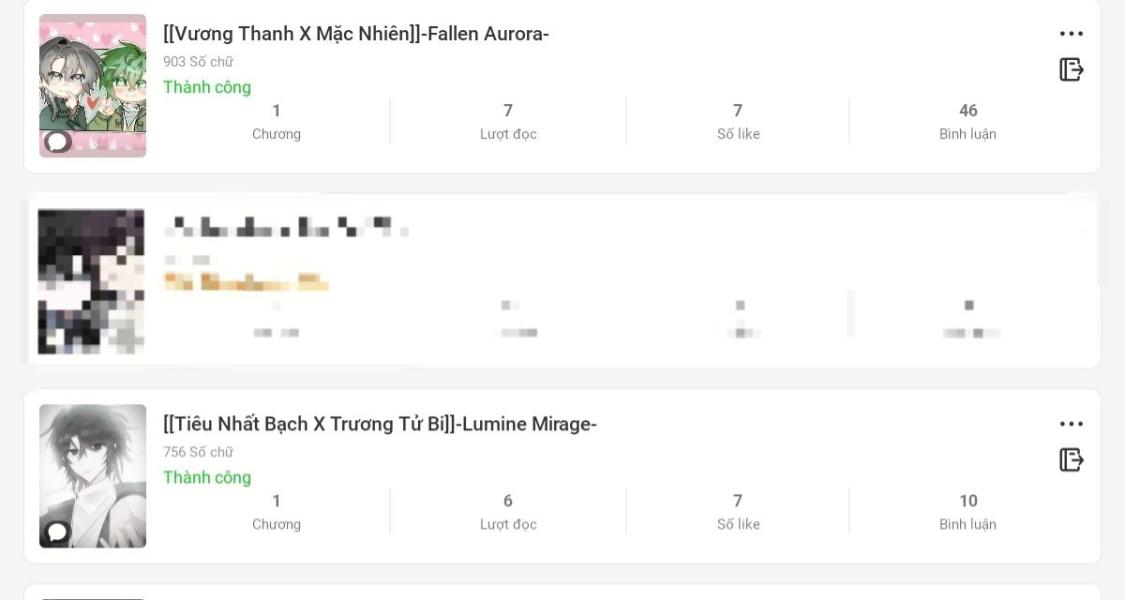Open the pixelated middle story cover

tap(91, 281)
